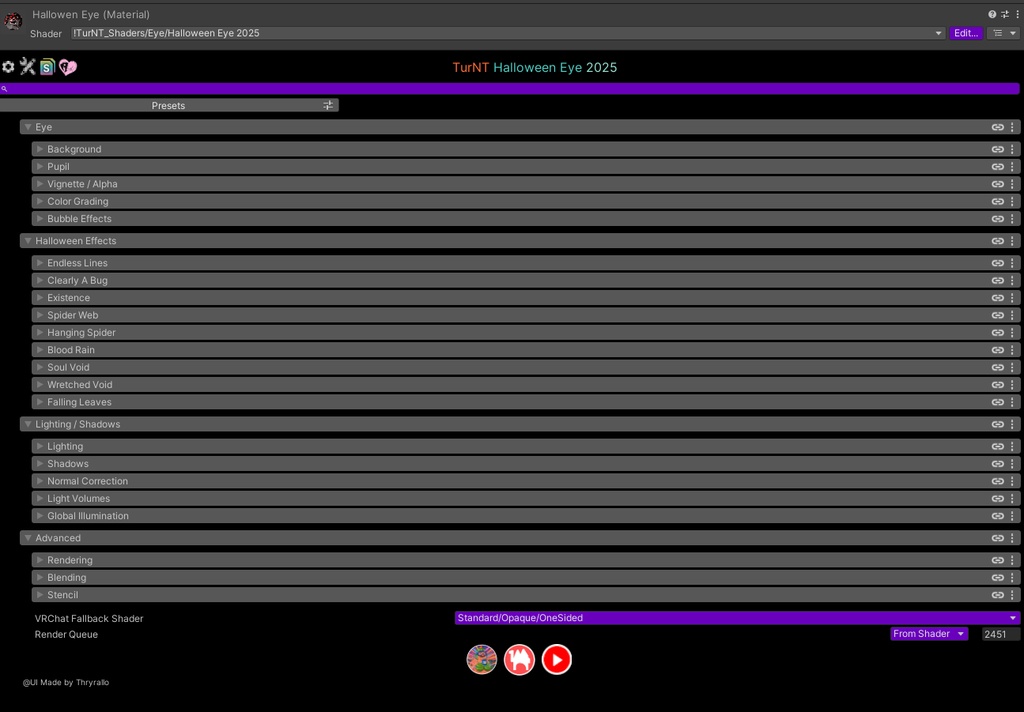Click the link icon on the Background row
Image resolution: width=1024 pixels, height=712 pixels.
[x=998, y=150]
